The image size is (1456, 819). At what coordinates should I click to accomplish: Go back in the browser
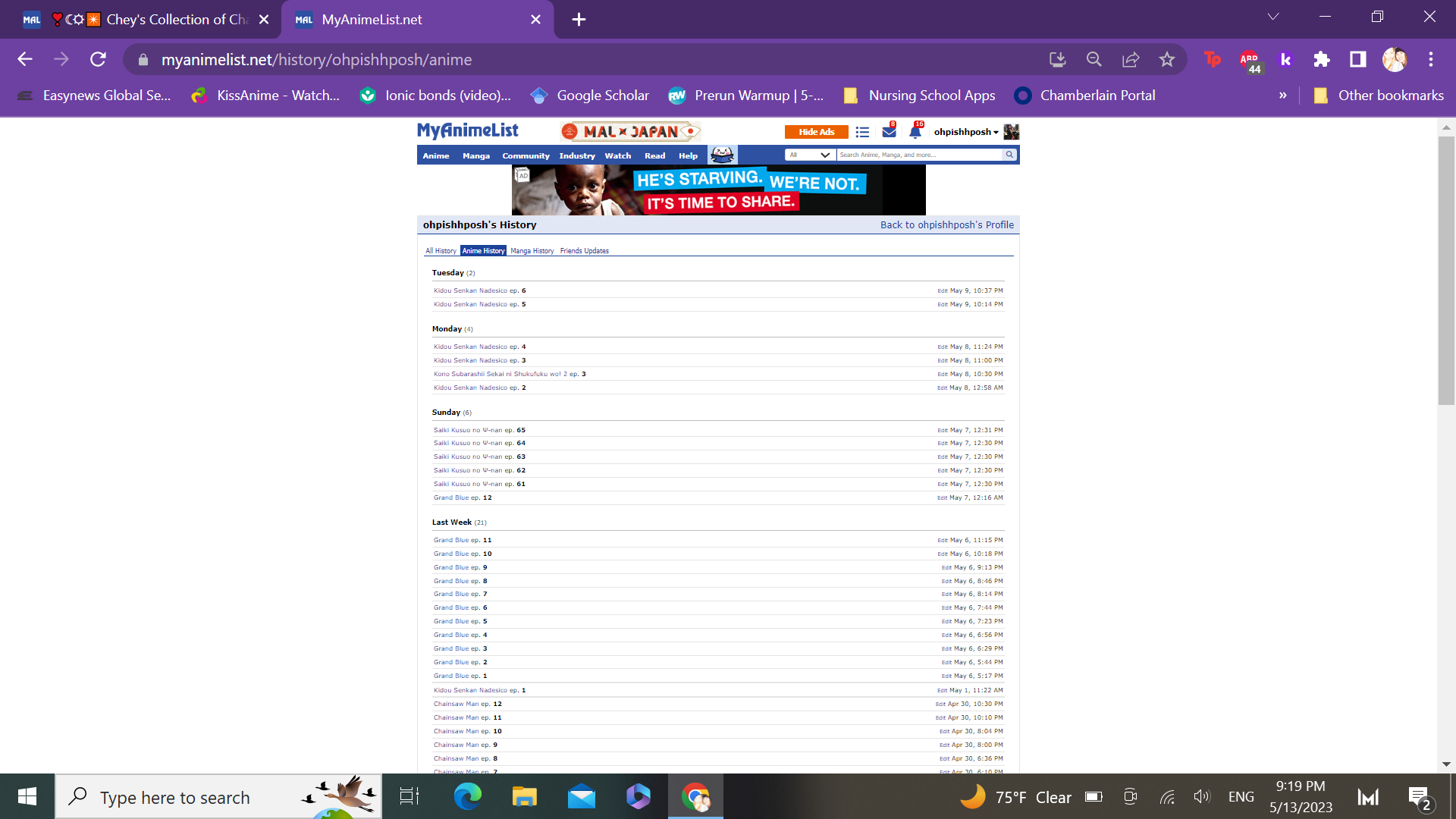tap(25, 59)
